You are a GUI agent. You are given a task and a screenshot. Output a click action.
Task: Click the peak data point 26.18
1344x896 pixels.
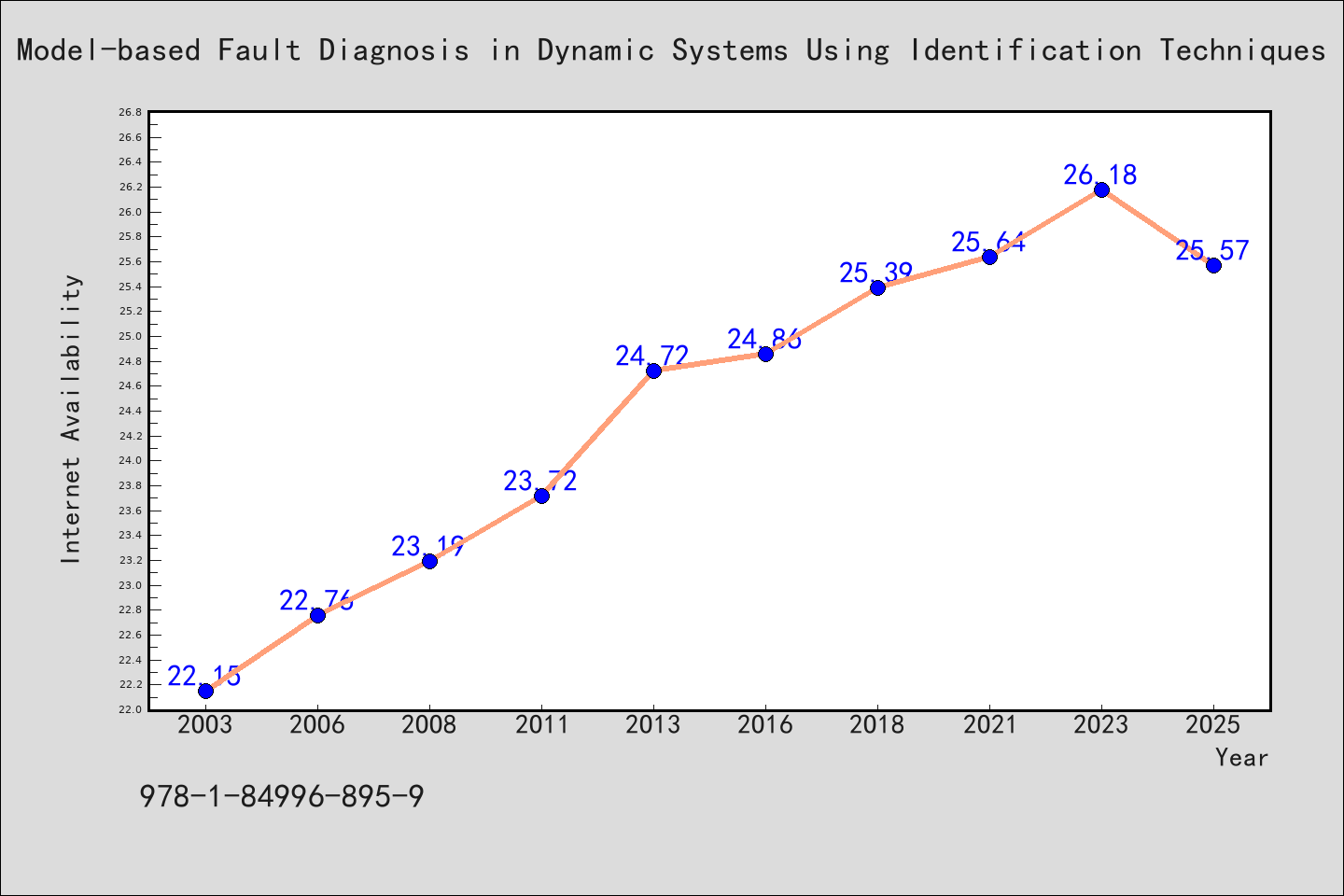pos(1101,189)
